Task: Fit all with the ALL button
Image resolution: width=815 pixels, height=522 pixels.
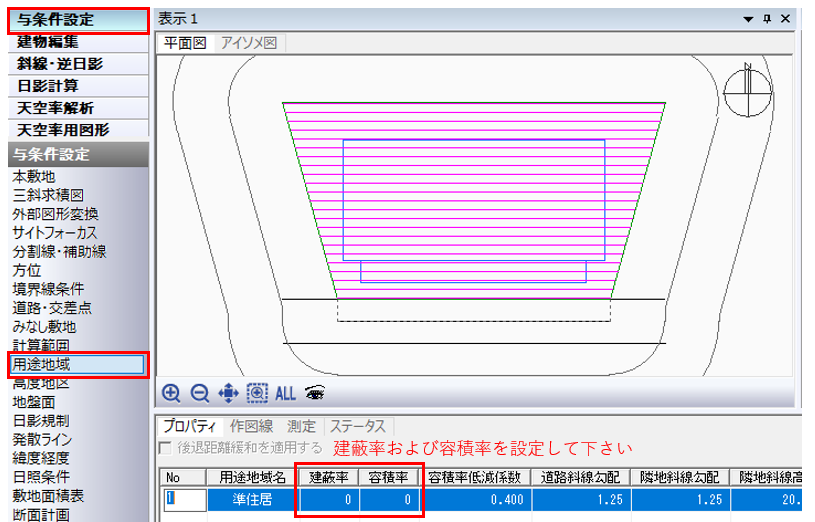Action: [x=285, y=394]
